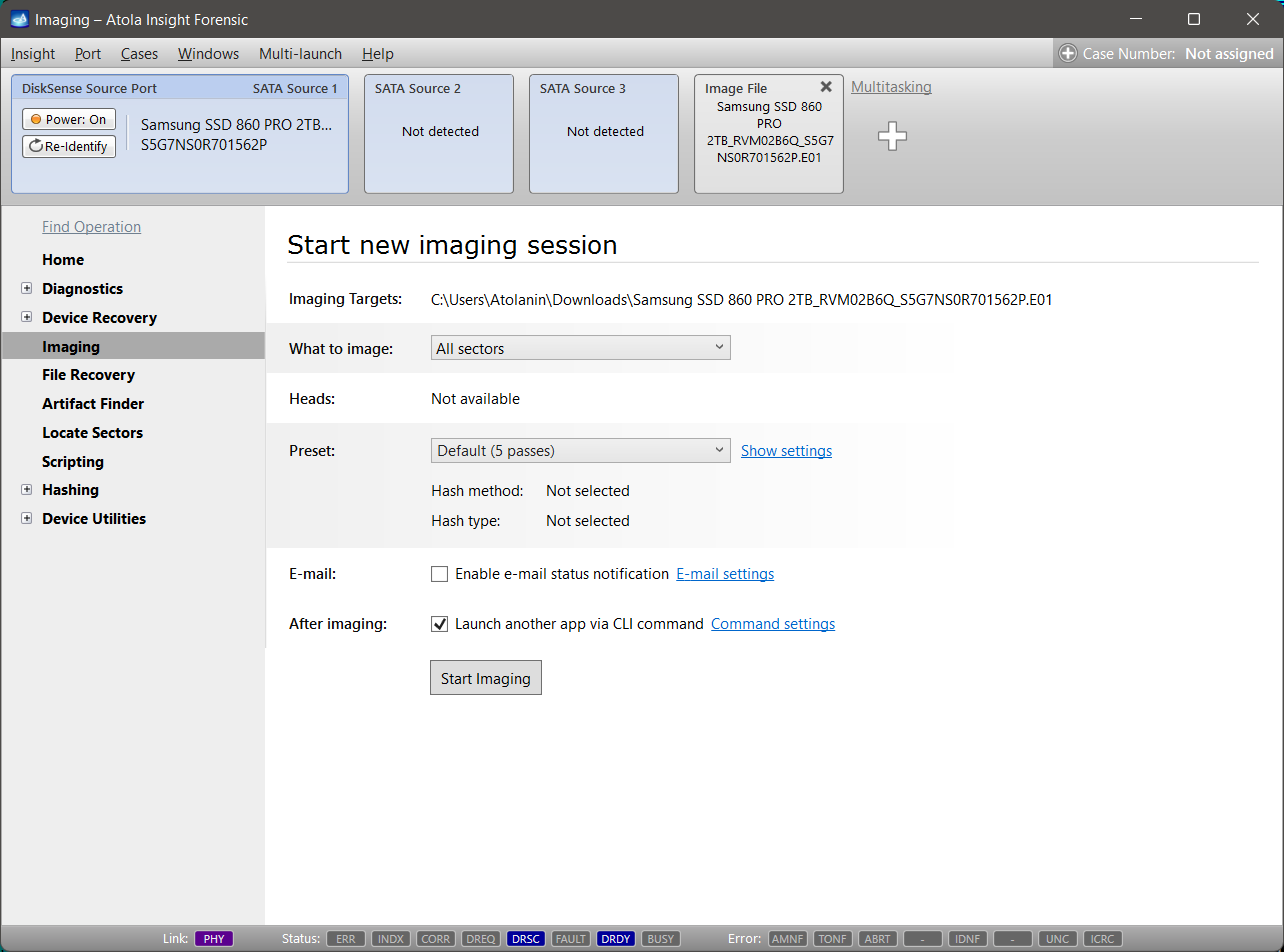
Task: Expand the Device Recovery tree node
Action: pos(26,318)
